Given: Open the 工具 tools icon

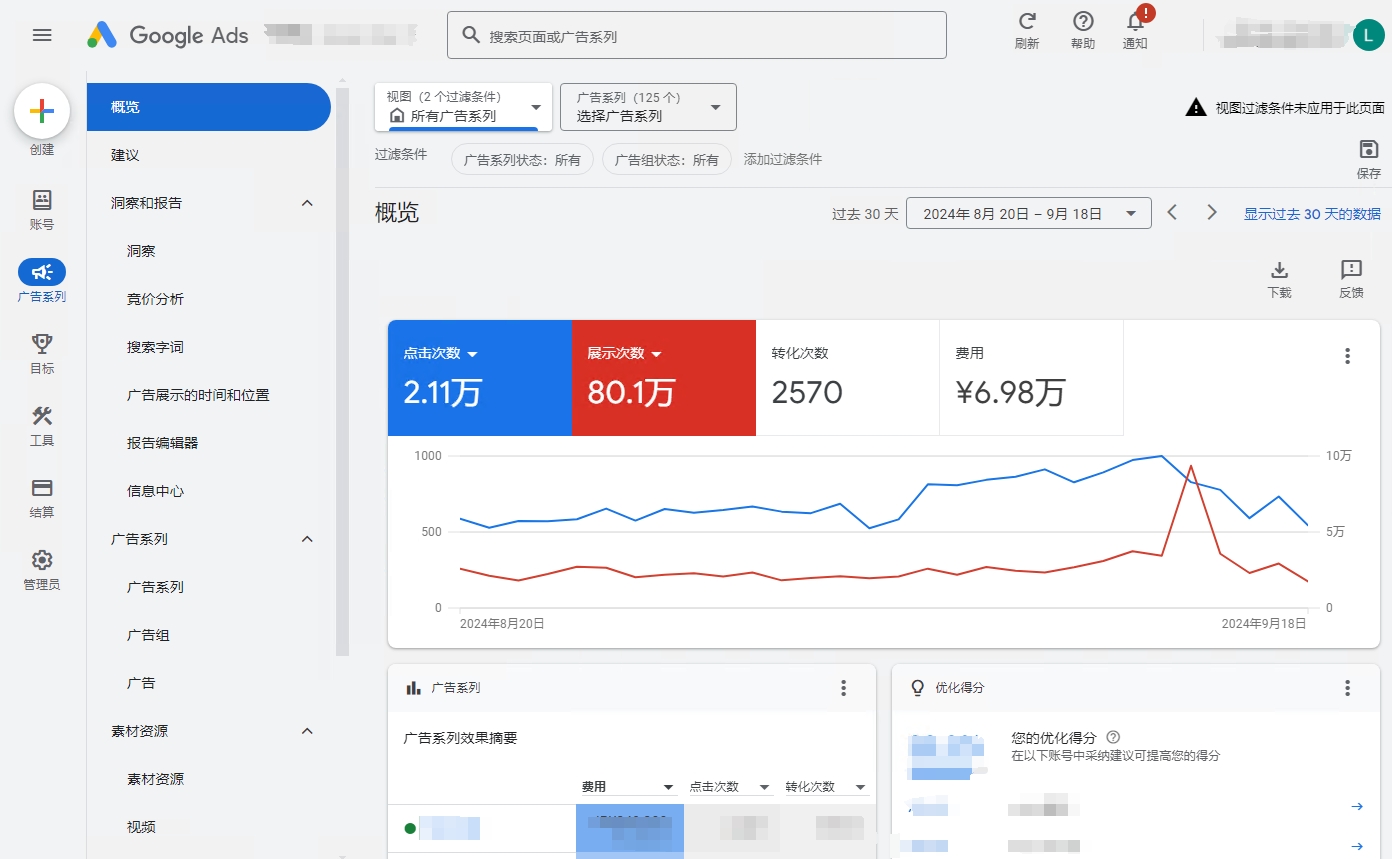Looking at the screenshot, I should 42,415.
